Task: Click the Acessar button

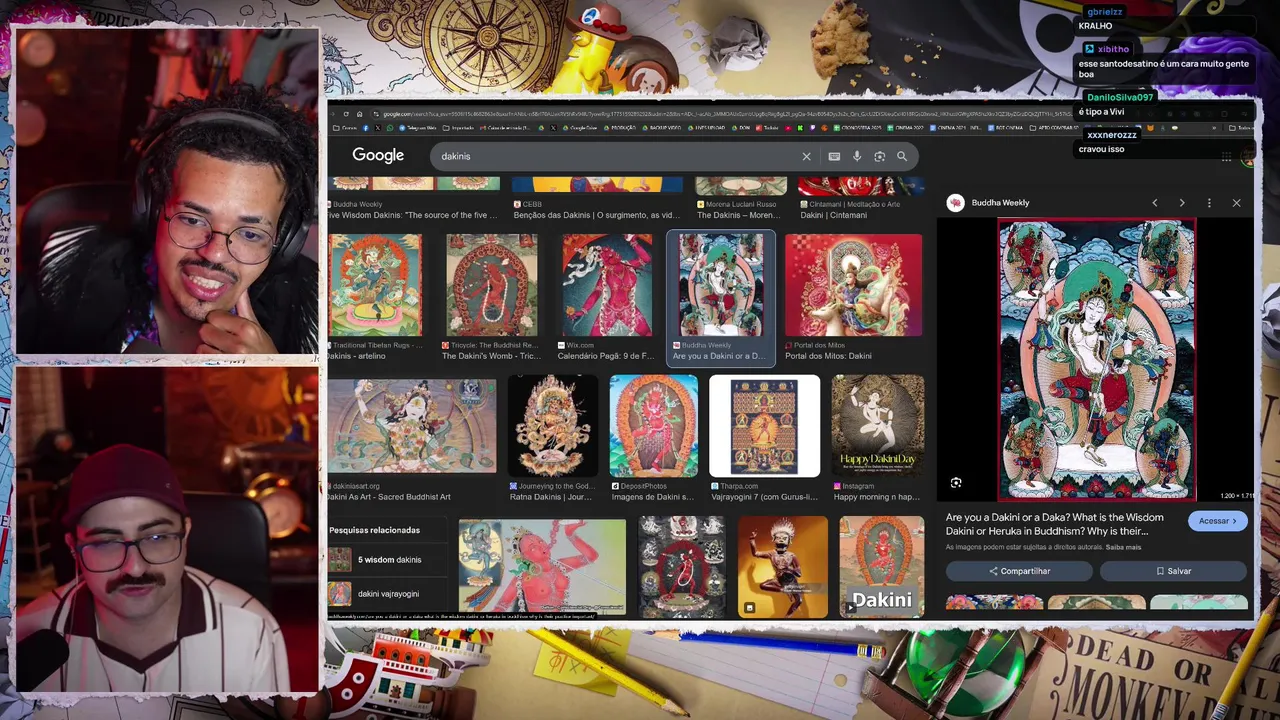Action: pos(1217,521)
